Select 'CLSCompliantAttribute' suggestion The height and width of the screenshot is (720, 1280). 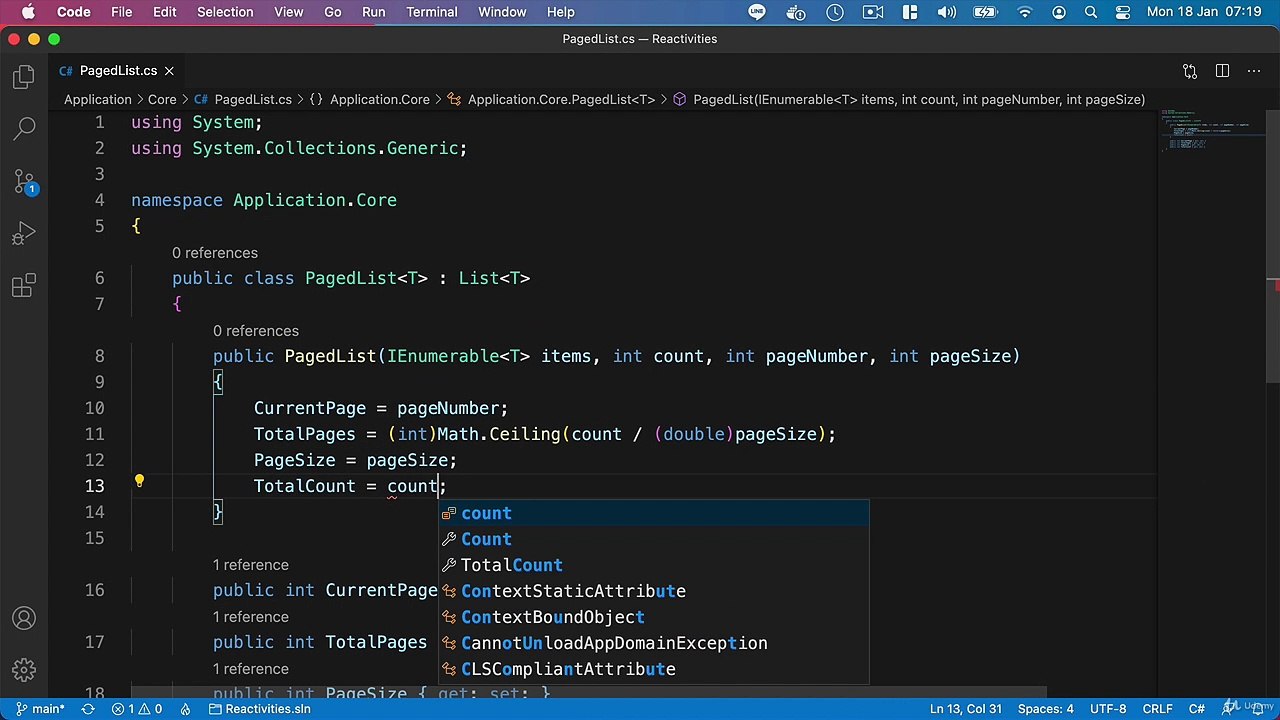pyautogui.click(x=654, y=669)
